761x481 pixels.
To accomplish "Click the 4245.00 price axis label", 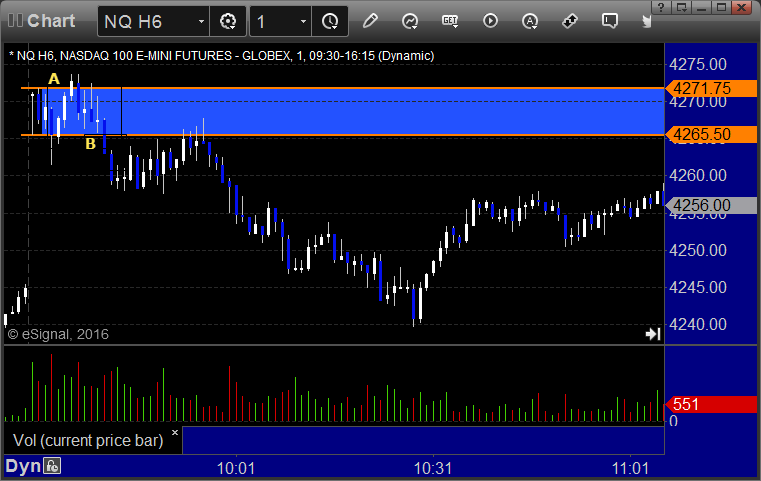I will 698,287.
